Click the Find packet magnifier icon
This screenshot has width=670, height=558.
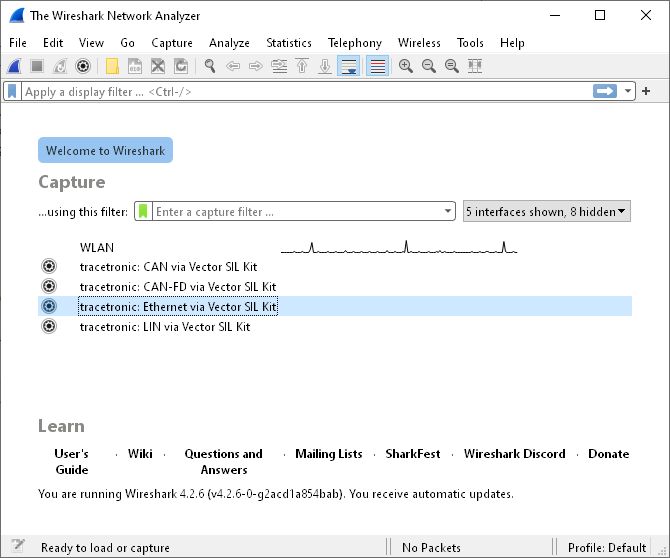210,66
